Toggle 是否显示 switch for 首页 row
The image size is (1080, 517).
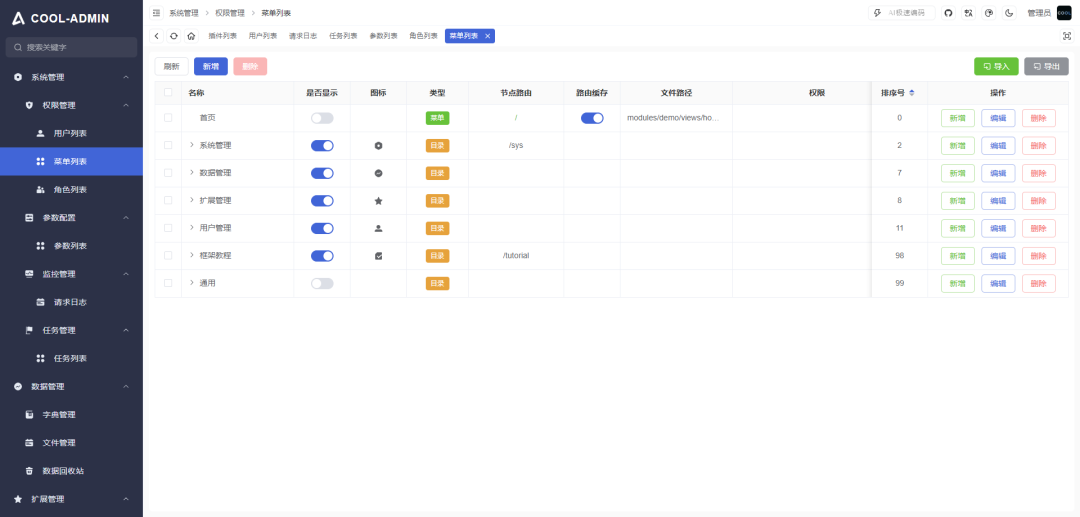tap(322, 118)
